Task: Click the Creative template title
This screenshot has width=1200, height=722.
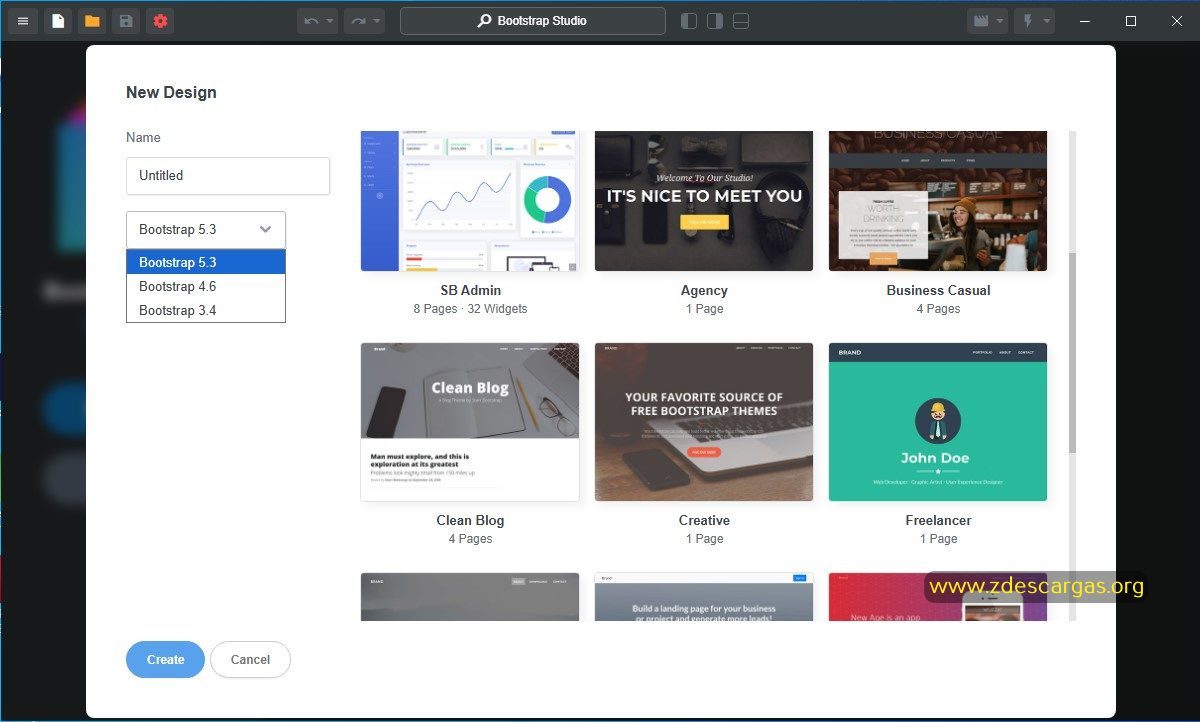Action: point(704,521)
